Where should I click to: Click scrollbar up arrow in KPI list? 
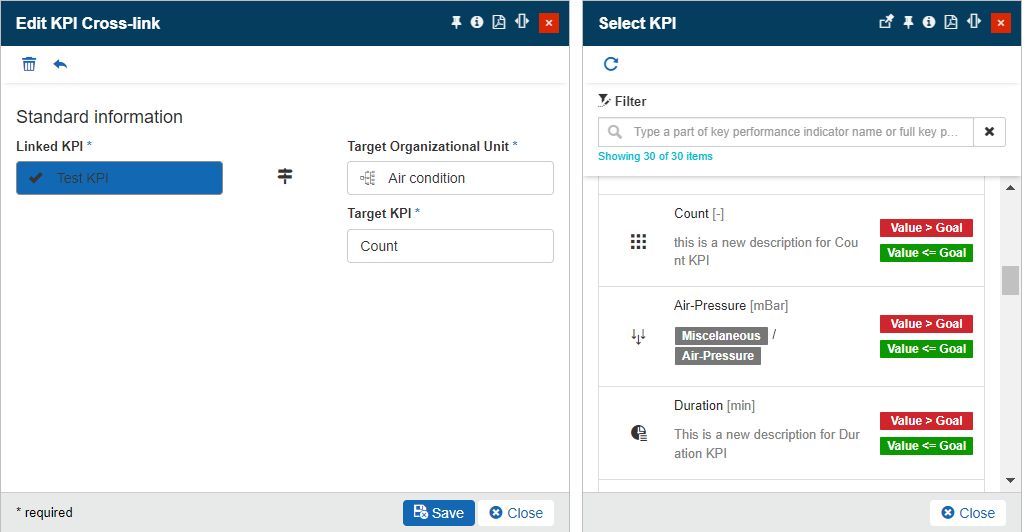(x=1010, y=188)
